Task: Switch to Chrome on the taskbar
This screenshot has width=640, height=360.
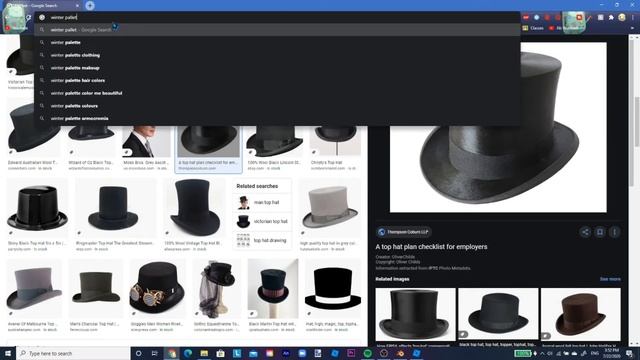Action: point(171,353)
